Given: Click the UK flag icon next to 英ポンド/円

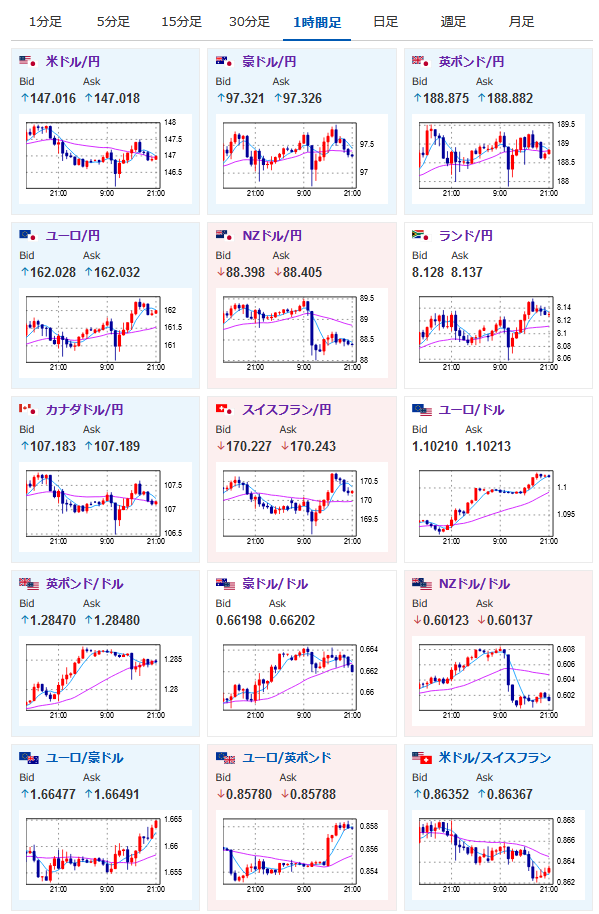Looking at the screenshot, I should click(420, 61).
